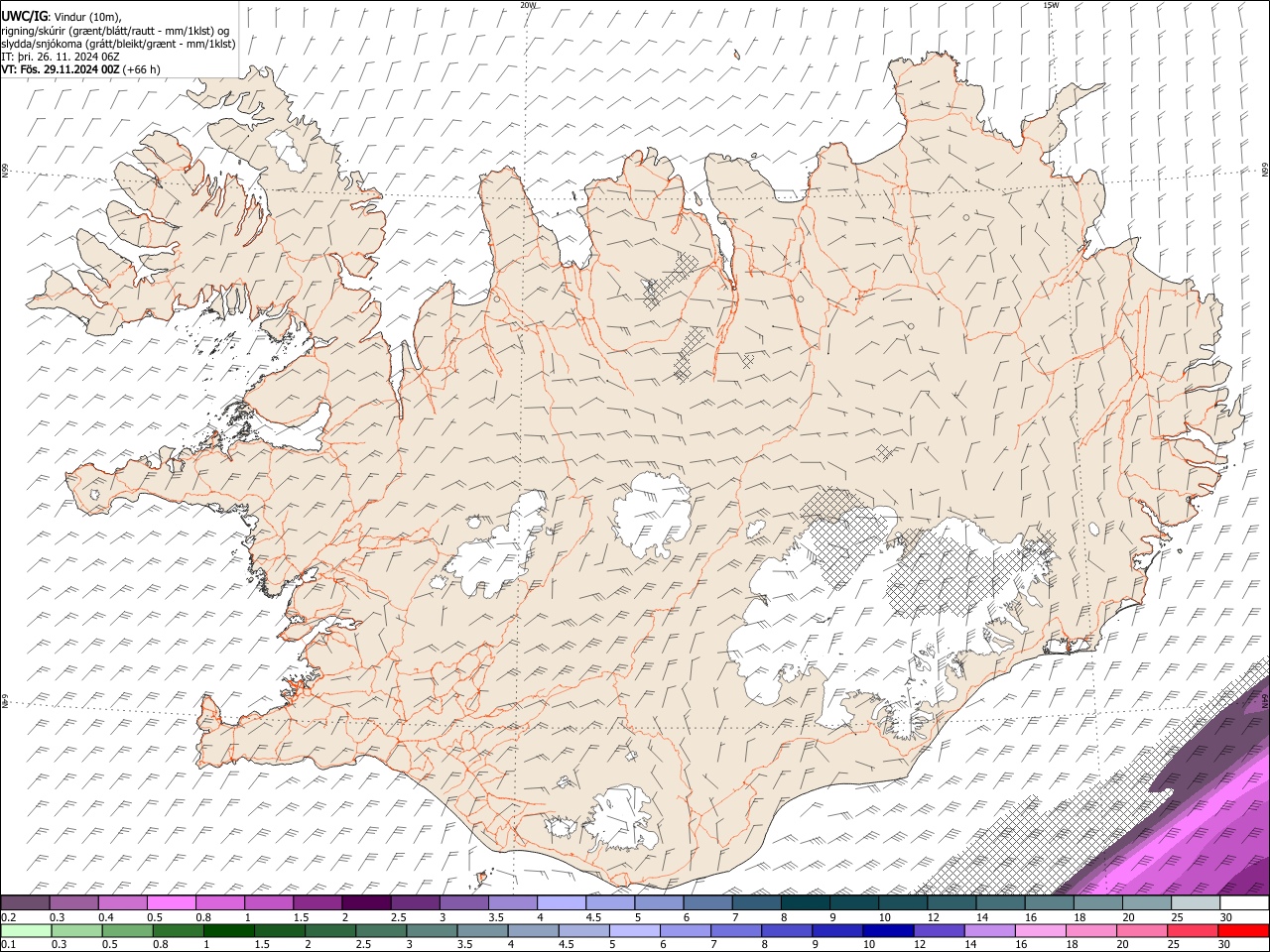Click the '20W' longitude label at the top
1270x952 pixels.
(528, 4)
